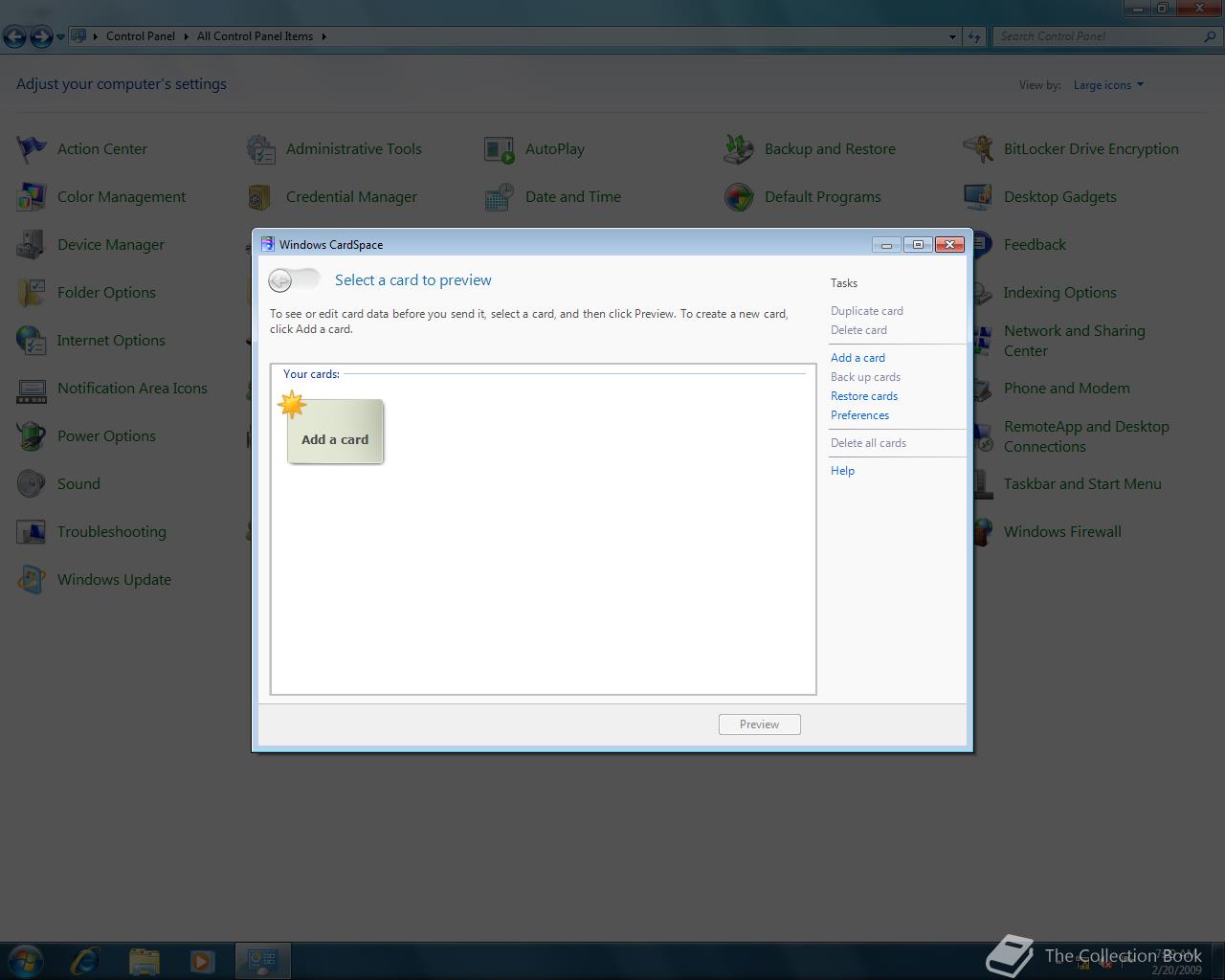
Task: Open Internet Options globe icon
Action: point(32,340)
